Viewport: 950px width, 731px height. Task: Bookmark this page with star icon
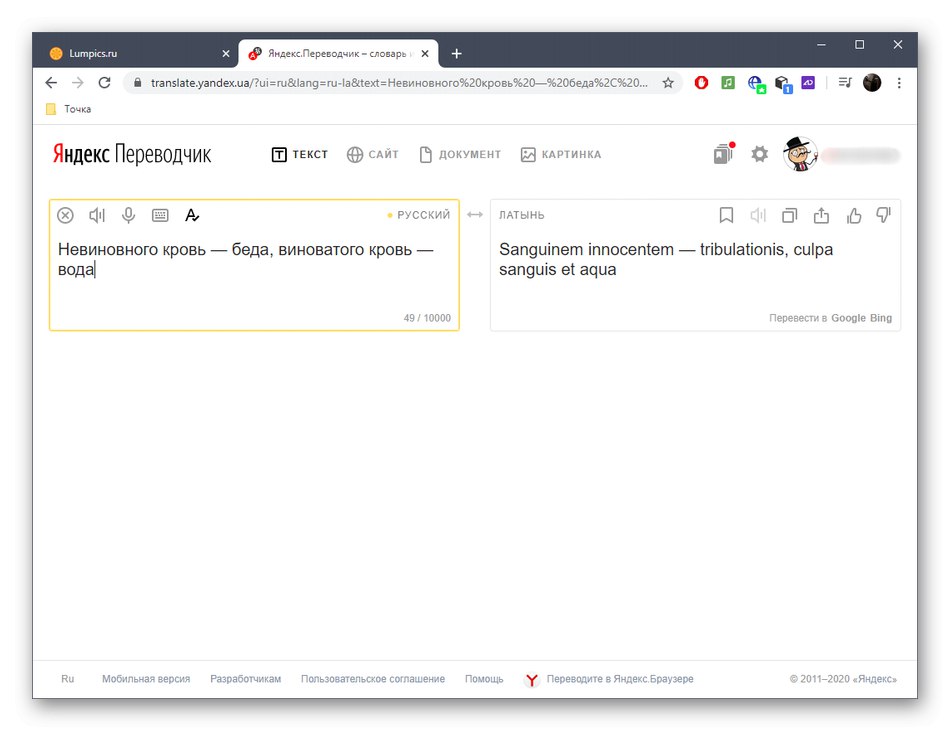[x=668, y=83]
